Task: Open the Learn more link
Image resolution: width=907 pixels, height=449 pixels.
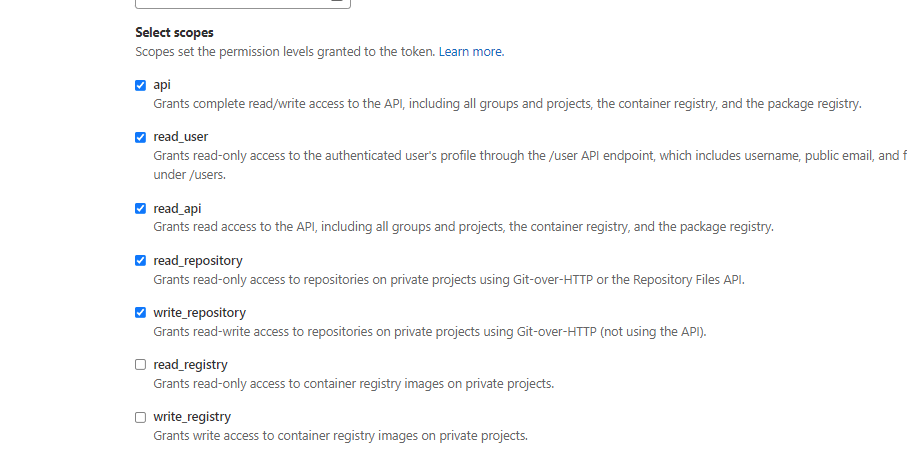Action: tap(470, 51)
